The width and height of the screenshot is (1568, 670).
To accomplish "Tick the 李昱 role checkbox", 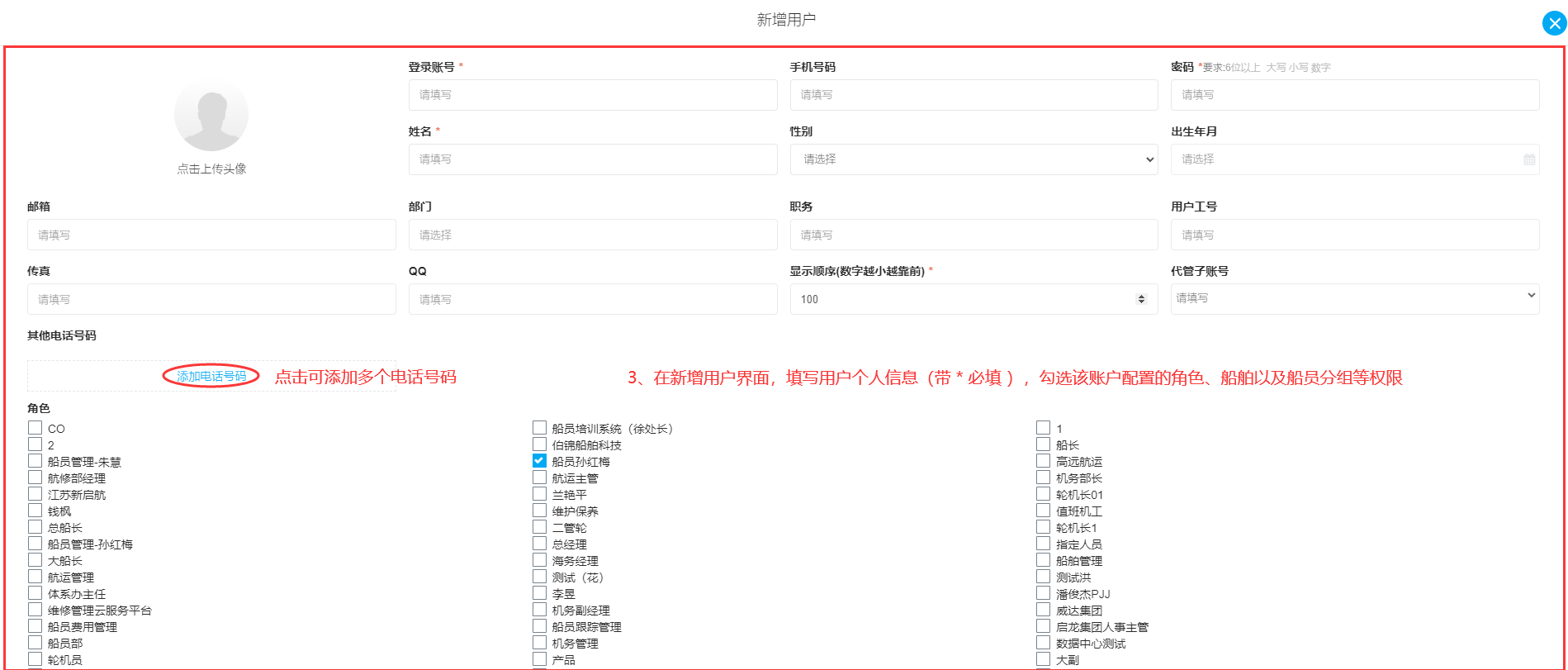I will pyautogui.click(x=539, y=593).
